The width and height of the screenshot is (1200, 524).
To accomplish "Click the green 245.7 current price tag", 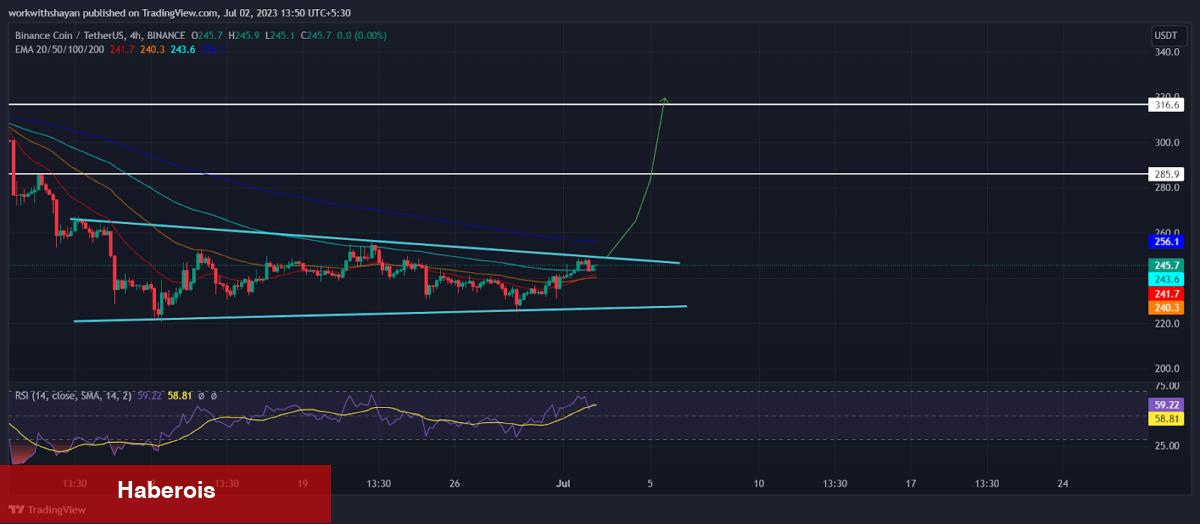I will (1166, 265).
